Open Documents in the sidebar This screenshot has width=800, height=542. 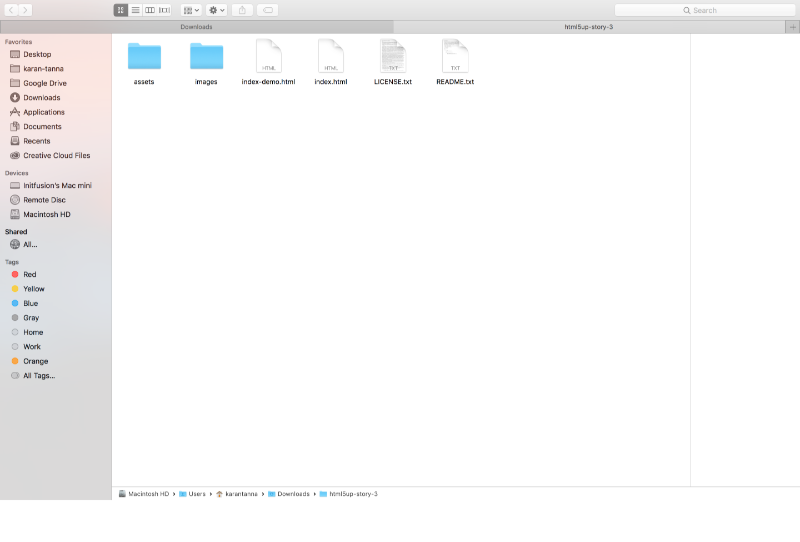pos(56,127)
